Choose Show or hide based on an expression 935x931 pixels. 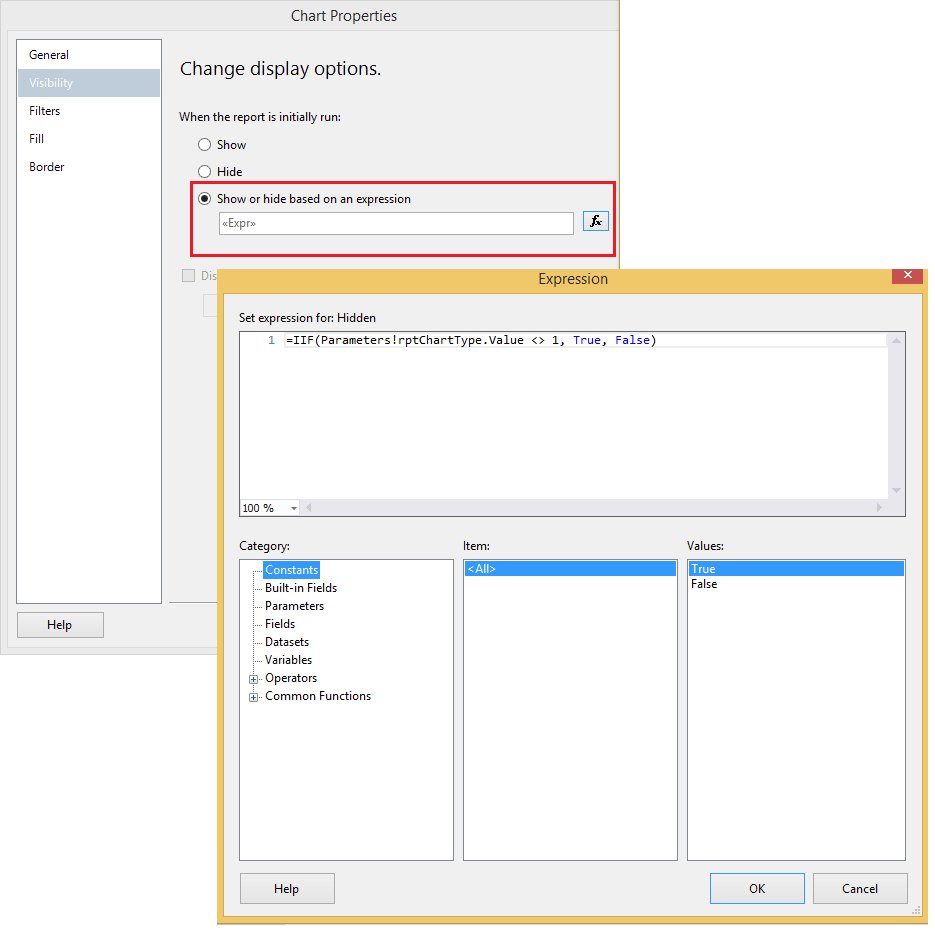[x=205, y=198]
